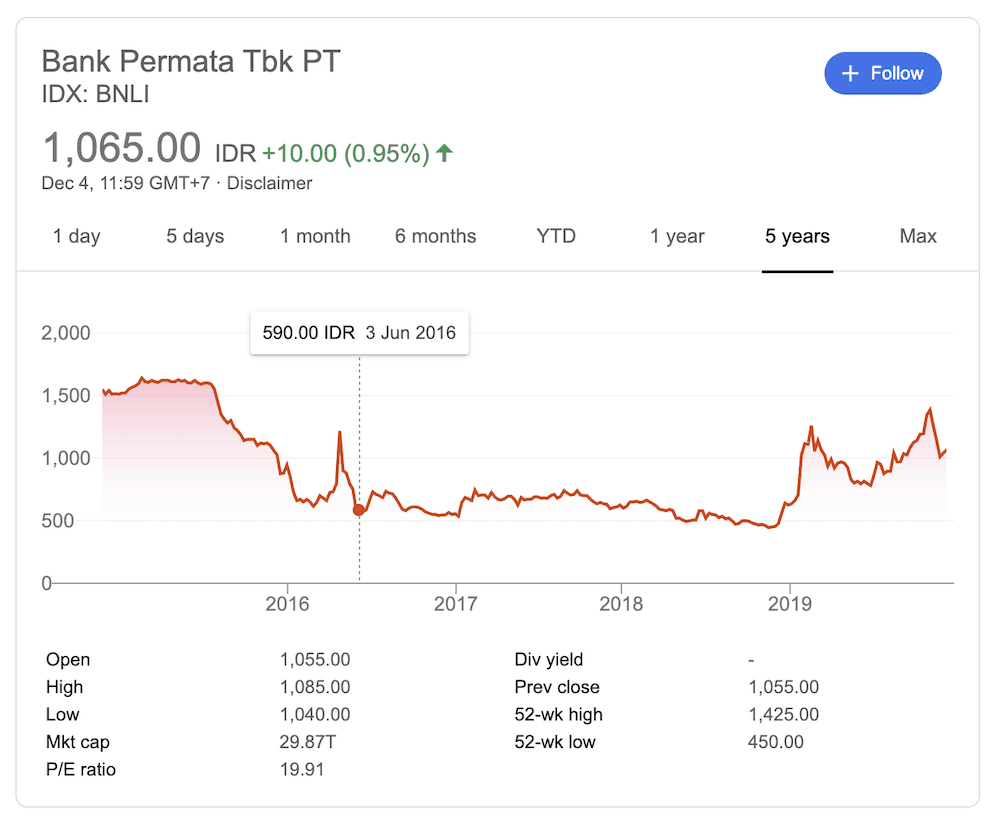Click the active 5 years tab
1000x823 pixels.
point(797,236)
